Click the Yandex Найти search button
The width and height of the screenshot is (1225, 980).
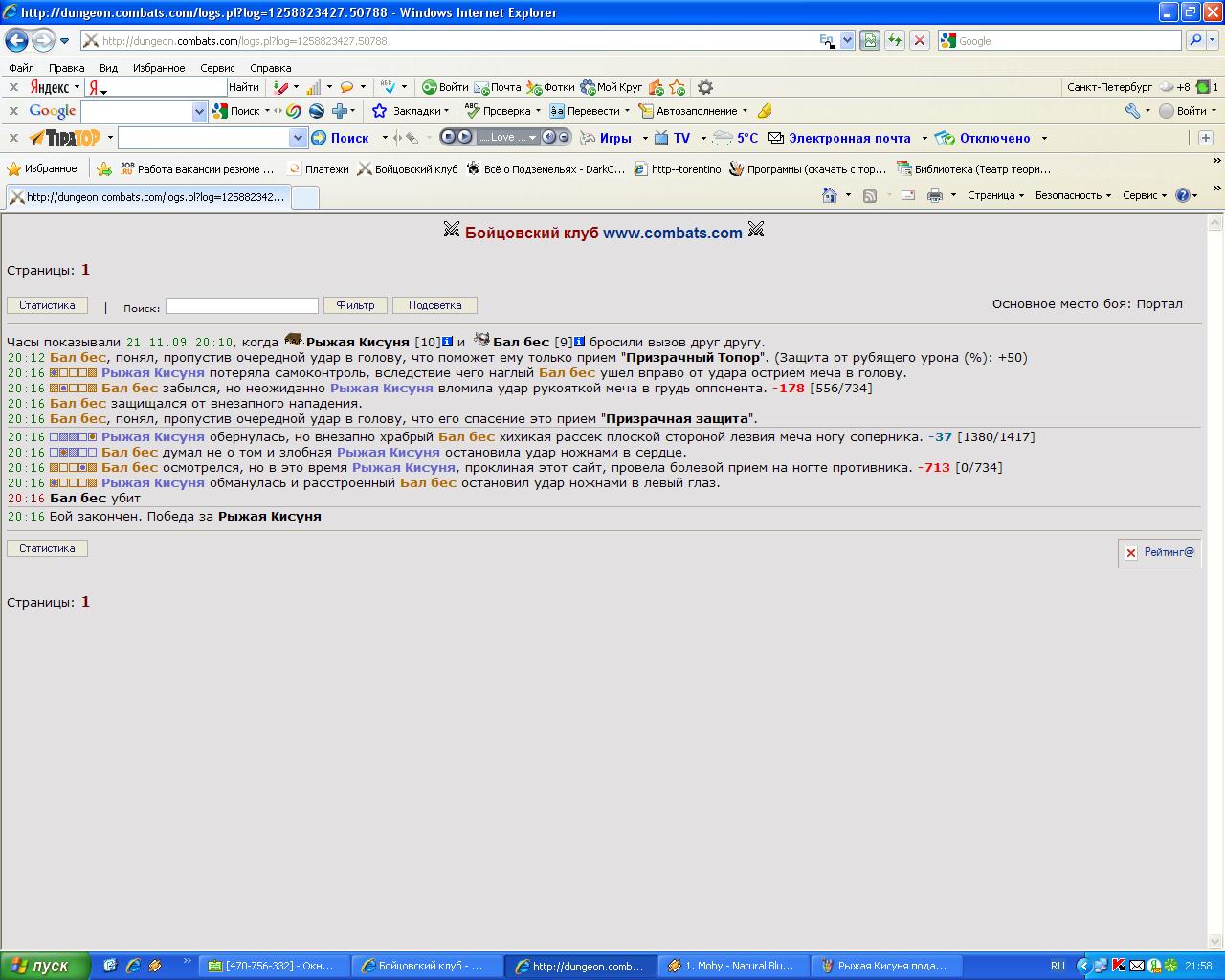pyautogui.click(x=244, y=87)
